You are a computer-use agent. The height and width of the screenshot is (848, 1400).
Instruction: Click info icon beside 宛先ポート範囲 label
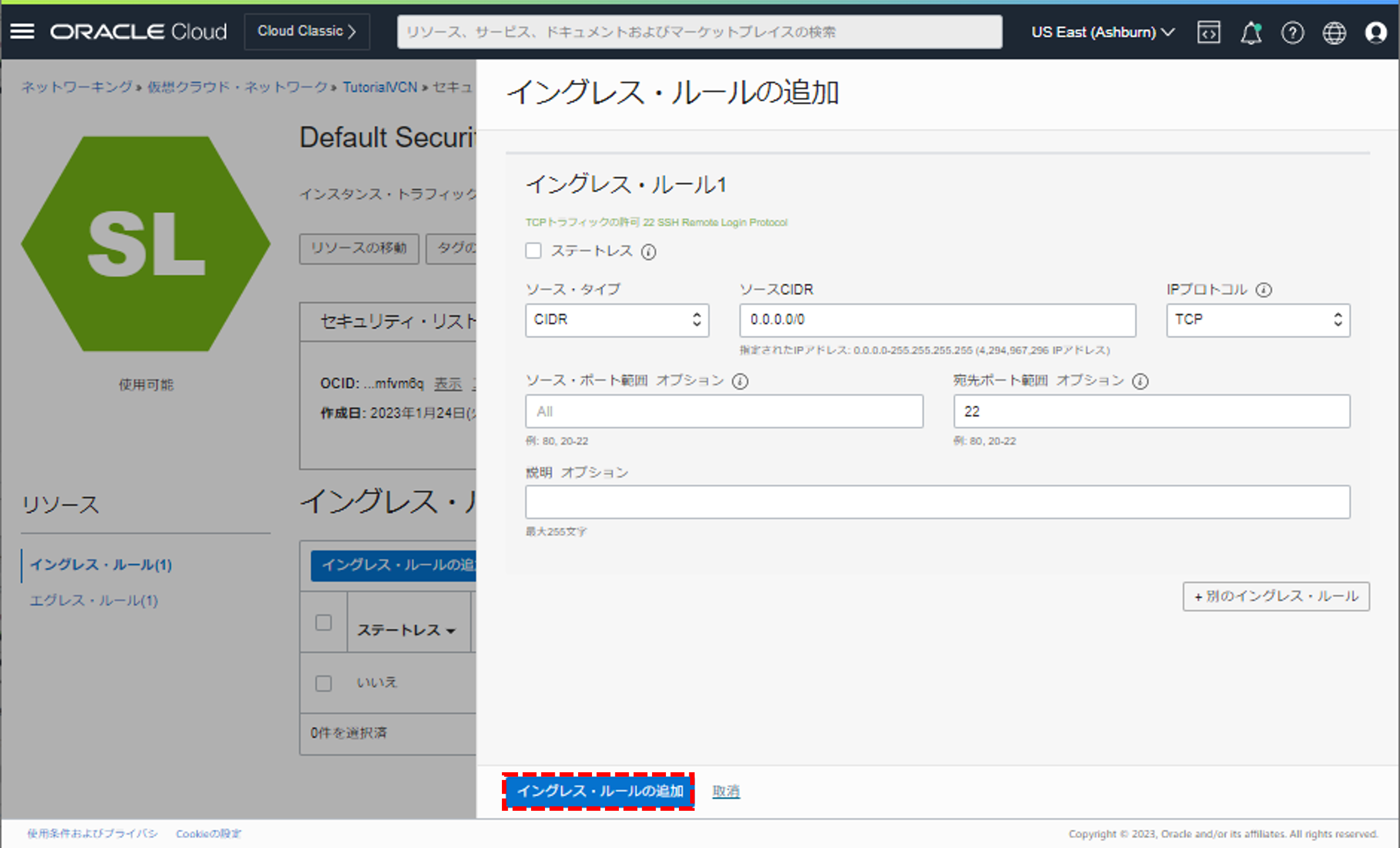1140,381
